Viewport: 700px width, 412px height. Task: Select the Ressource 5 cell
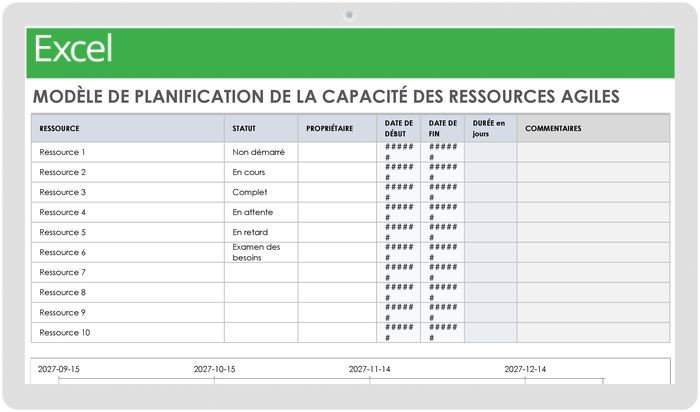(x=128, y=233)
